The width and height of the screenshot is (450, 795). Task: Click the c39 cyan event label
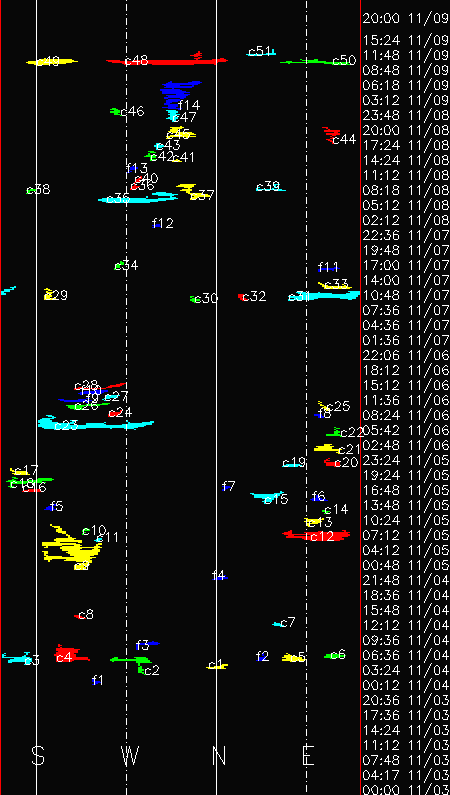coord(268,186)
